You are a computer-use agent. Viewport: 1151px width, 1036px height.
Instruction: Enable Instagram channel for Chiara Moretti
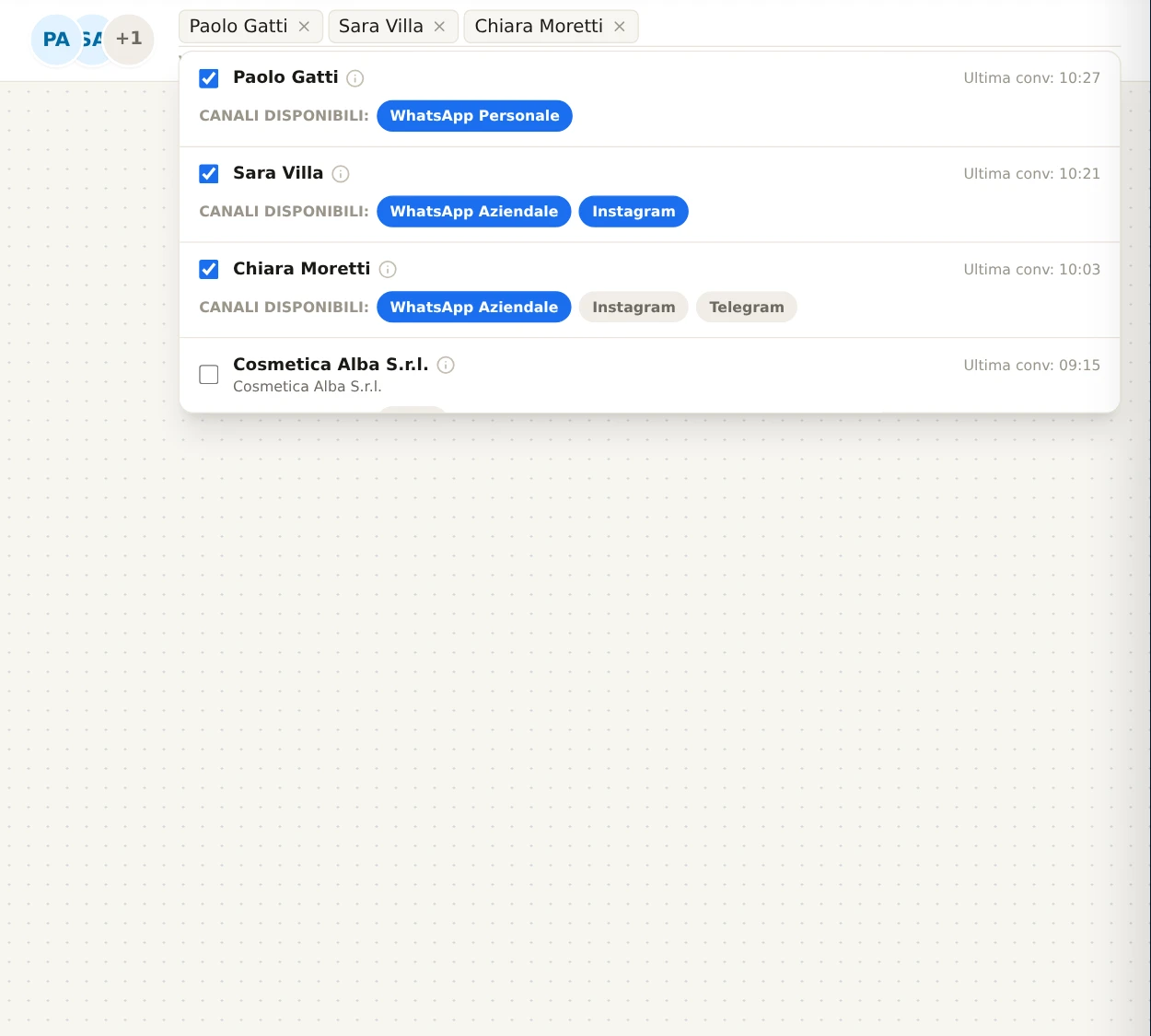click(x=634, y=308)
